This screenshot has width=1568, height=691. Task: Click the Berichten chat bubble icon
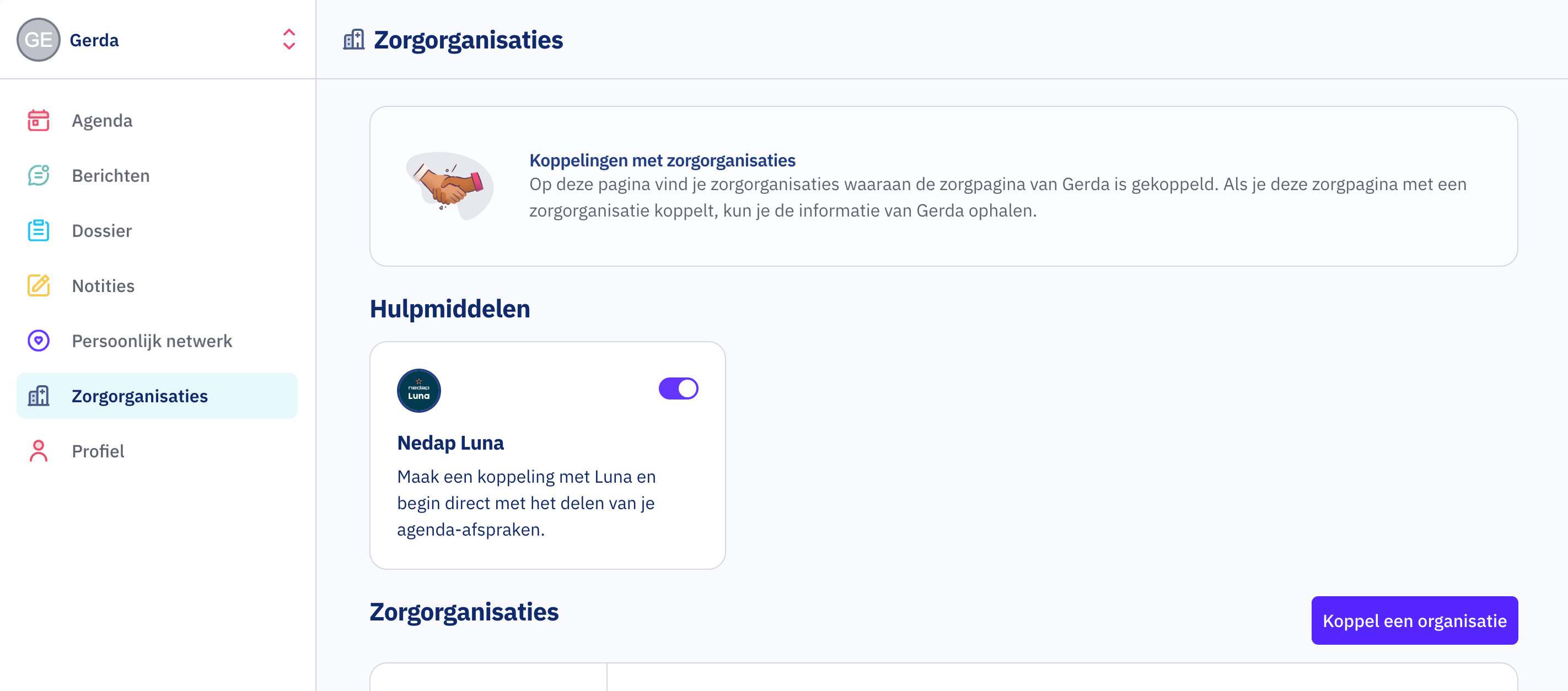click(x=39, y=176)
